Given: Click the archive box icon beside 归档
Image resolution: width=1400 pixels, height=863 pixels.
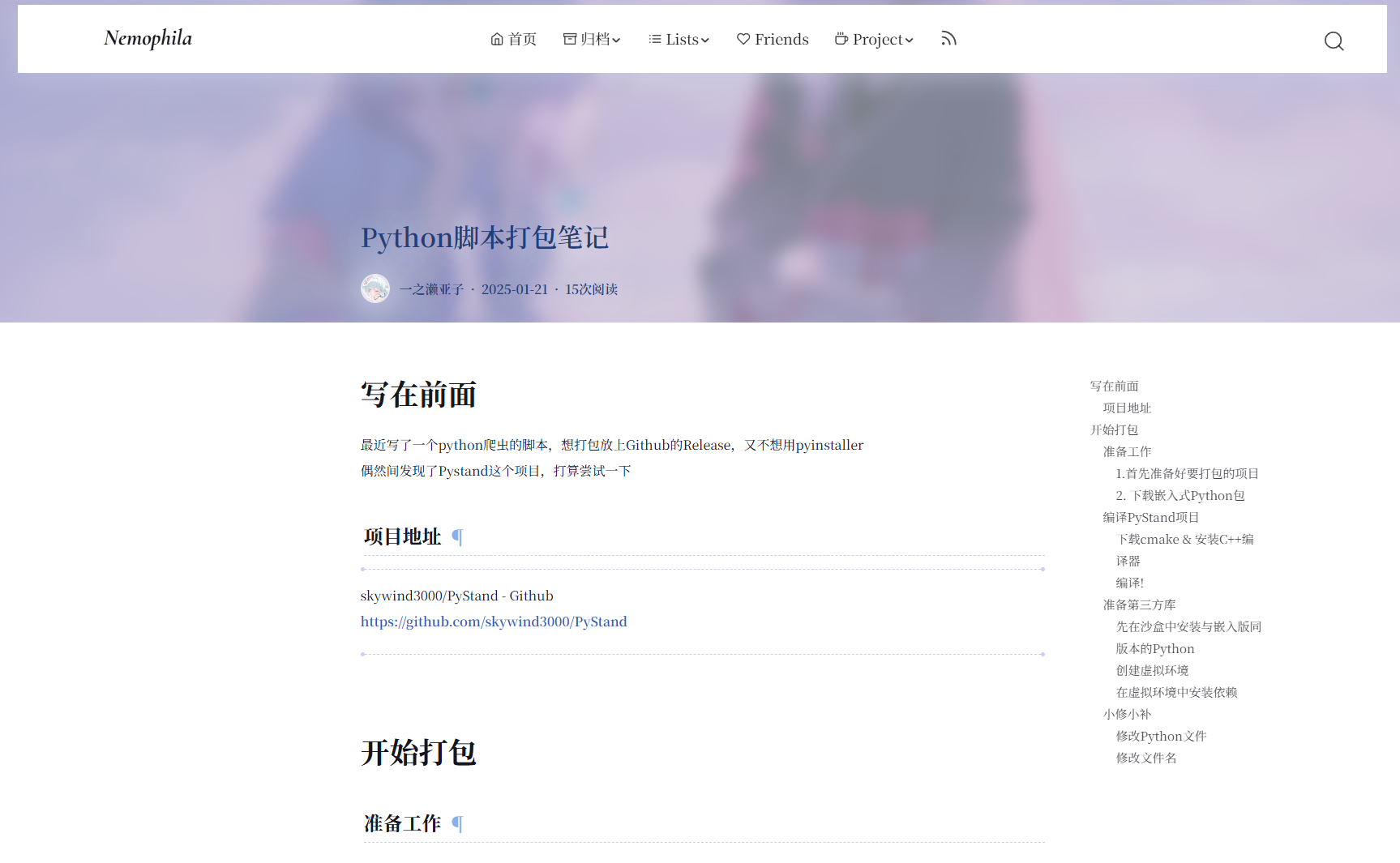Looking at the screenshot, I should point(567,38).
